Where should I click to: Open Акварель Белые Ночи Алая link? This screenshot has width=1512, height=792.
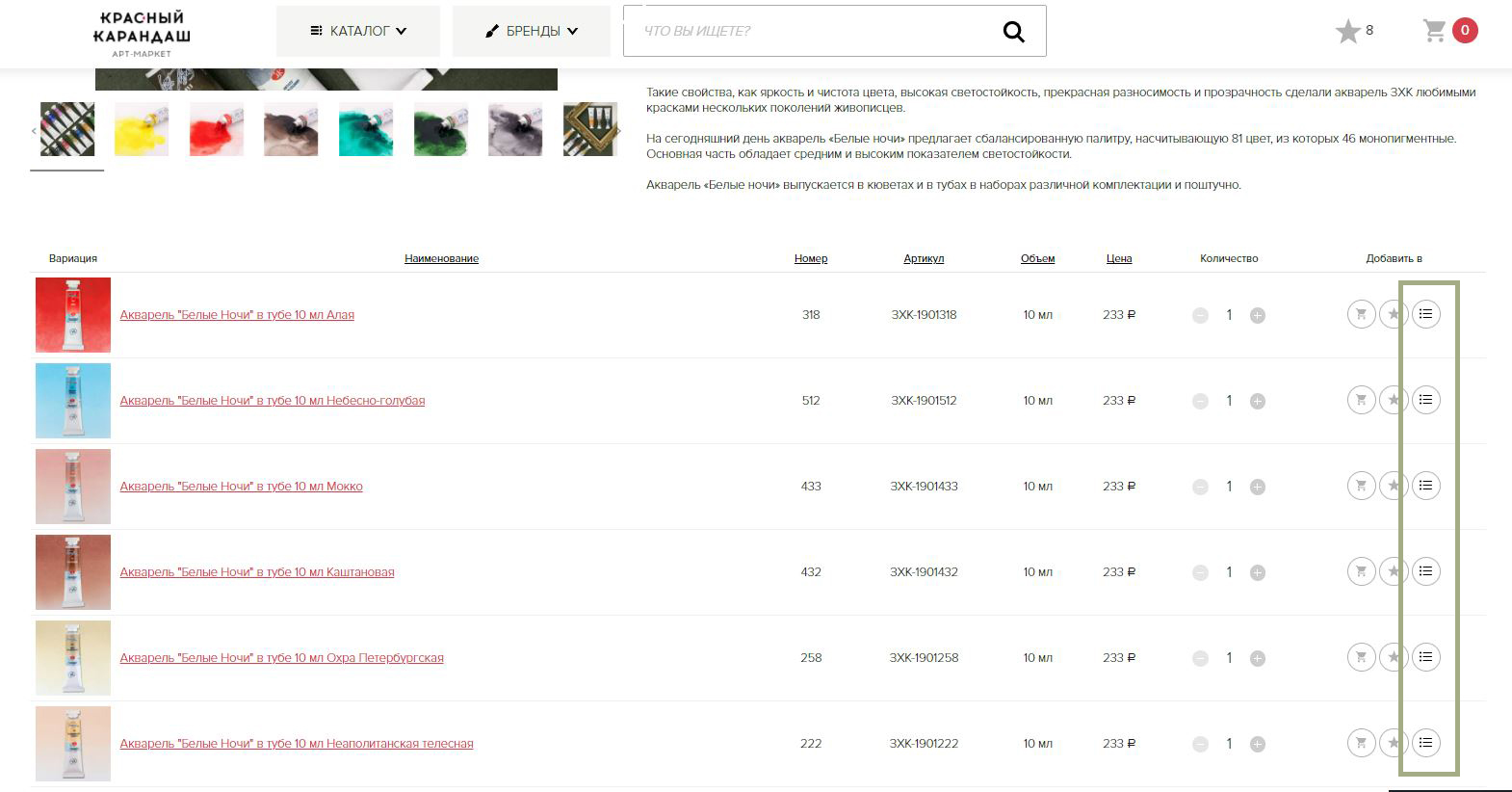pos(237,315)
